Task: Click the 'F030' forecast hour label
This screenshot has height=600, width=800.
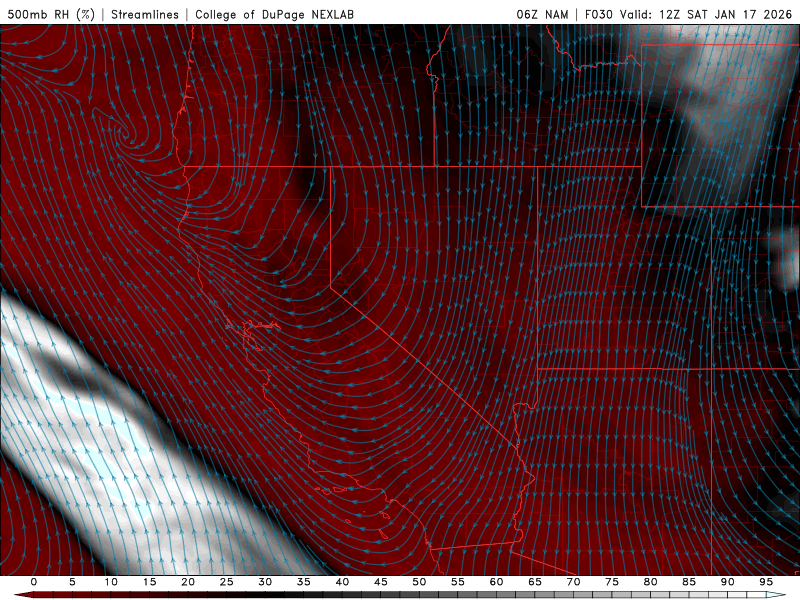Action: (x=598, y=14)
